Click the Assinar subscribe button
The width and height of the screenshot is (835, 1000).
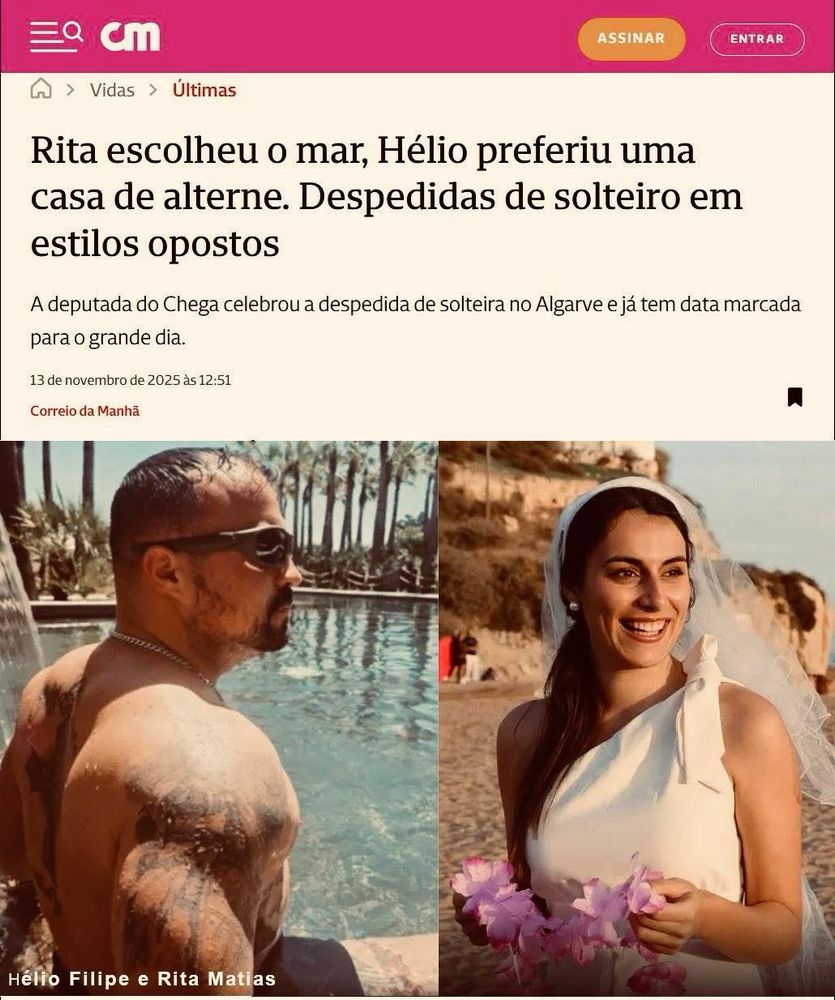[x=631, y=39]
